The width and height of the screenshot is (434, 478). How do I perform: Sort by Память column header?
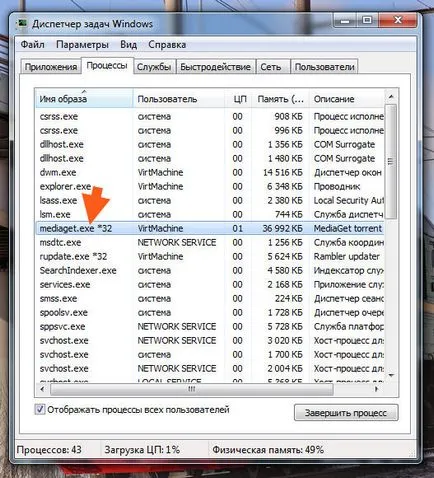coord(280,99)
